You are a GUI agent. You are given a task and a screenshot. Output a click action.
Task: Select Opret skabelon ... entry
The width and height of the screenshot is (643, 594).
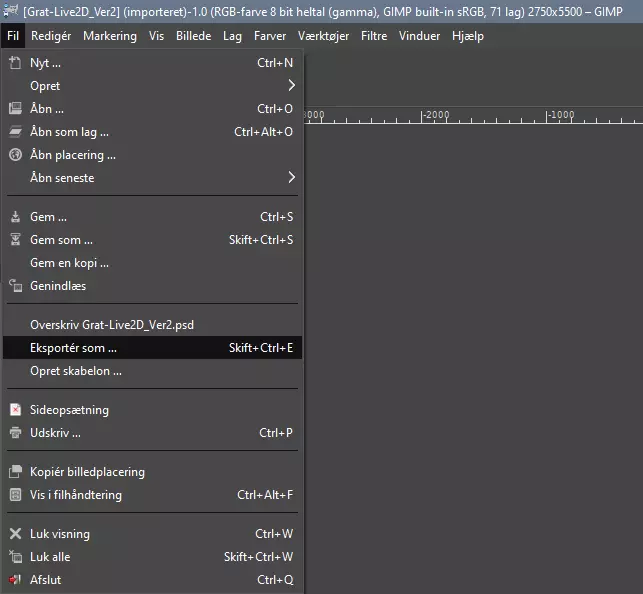pyautogui.click(x=152, y=371)
